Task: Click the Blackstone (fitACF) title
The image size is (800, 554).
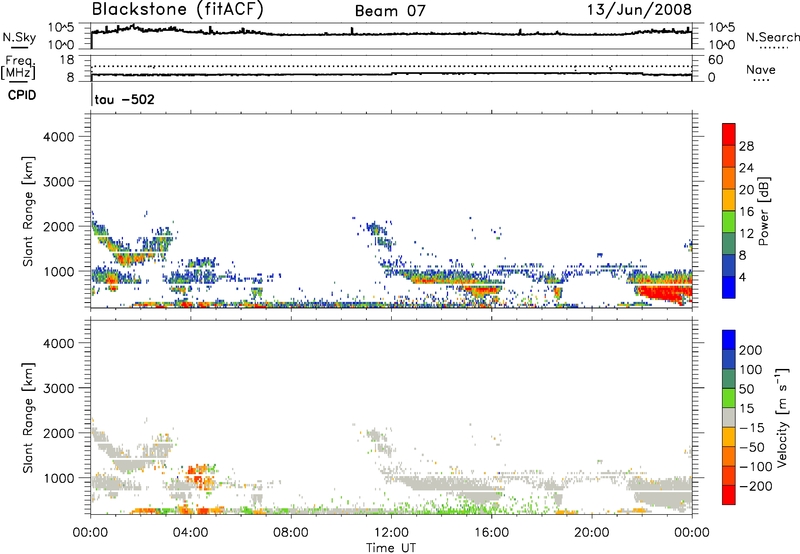Action: (x=178, y=10)
